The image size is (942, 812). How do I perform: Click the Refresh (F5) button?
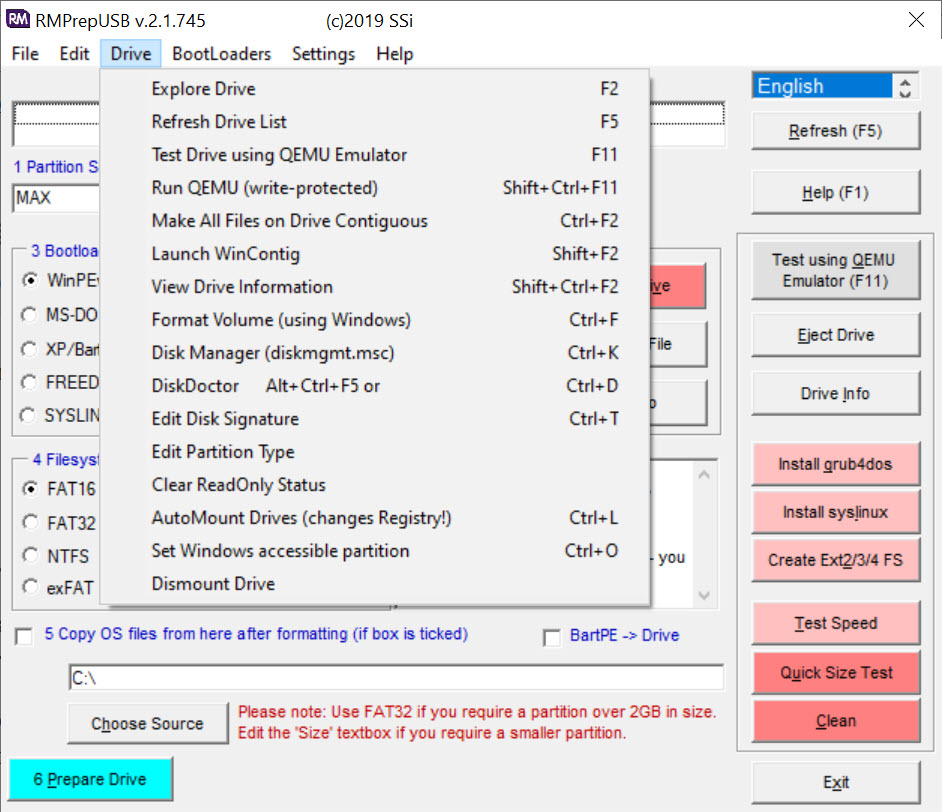click(x=836, y=130)
